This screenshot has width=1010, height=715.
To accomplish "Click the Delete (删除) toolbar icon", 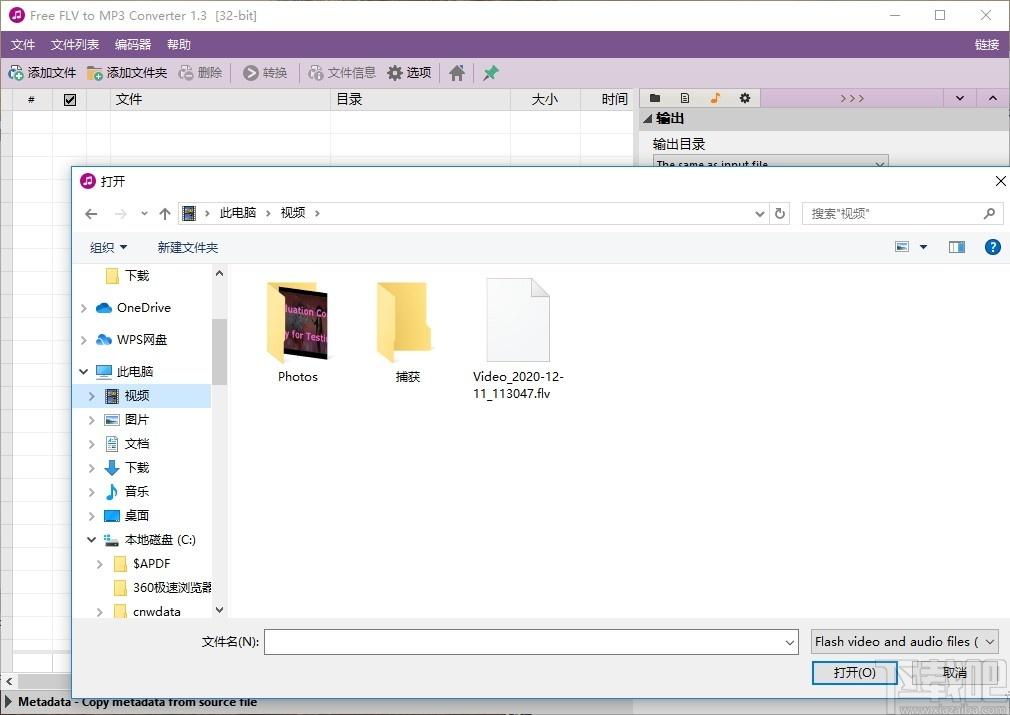I will point(186,73).
